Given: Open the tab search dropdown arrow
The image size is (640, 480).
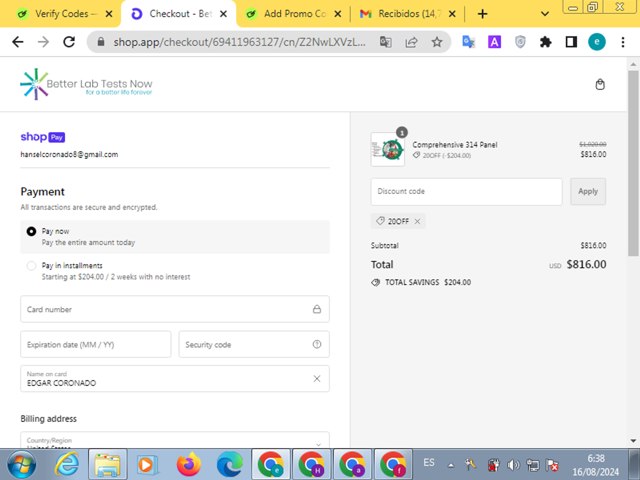Looking at the screenshot, I should click(x=544, y=14).
